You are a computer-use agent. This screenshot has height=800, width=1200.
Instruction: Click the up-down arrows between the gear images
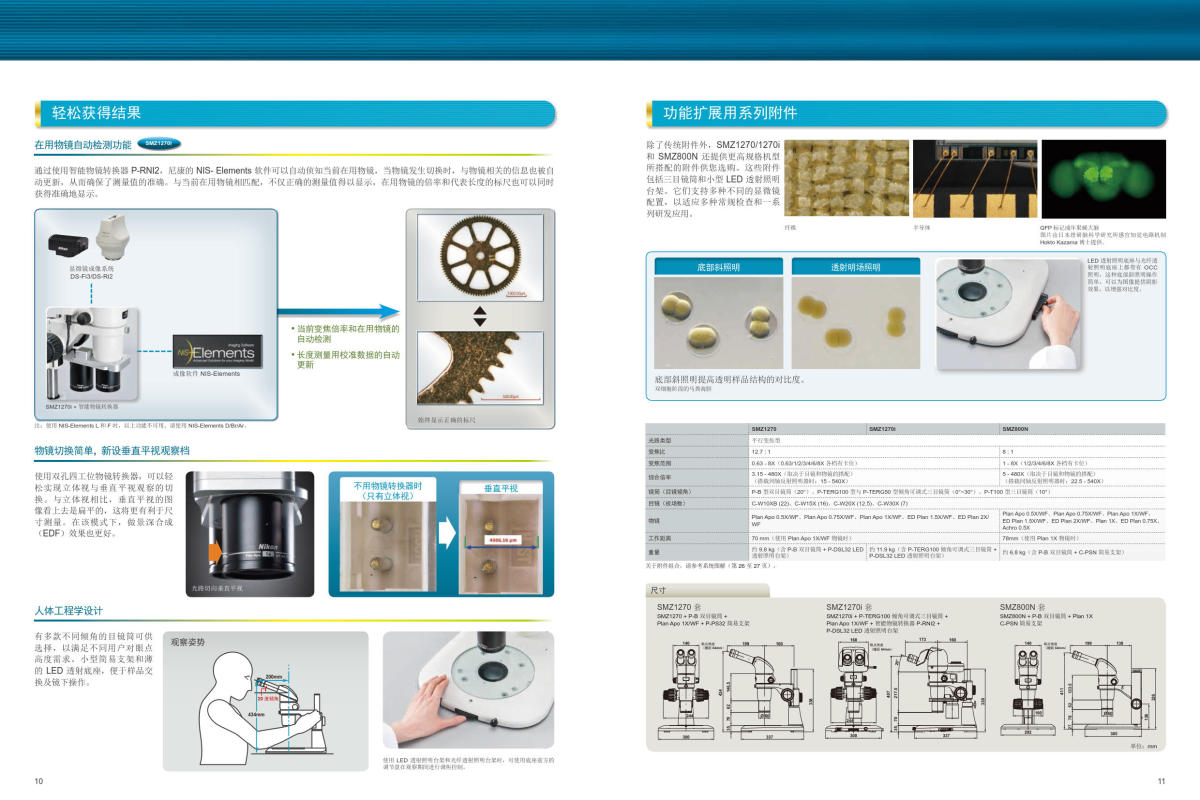tap(479, 317)
